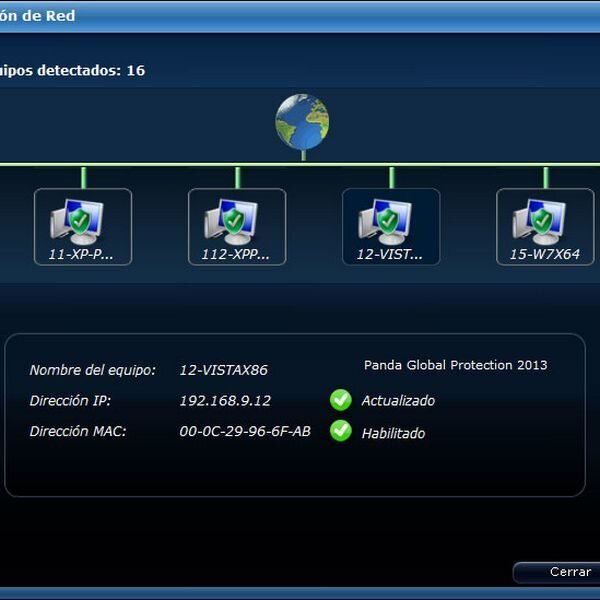Click the Habilitado status text

(x=393, y=433)
